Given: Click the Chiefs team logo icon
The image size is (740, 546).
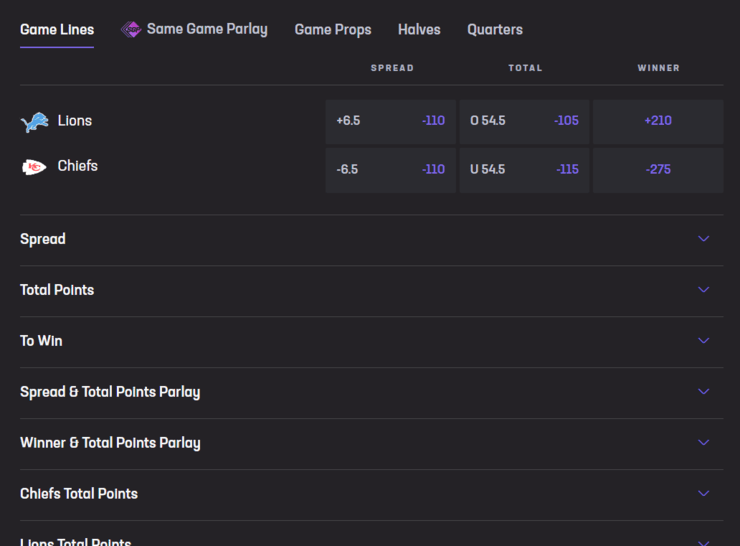Looking at the screenshot, I should click(34, 167).
